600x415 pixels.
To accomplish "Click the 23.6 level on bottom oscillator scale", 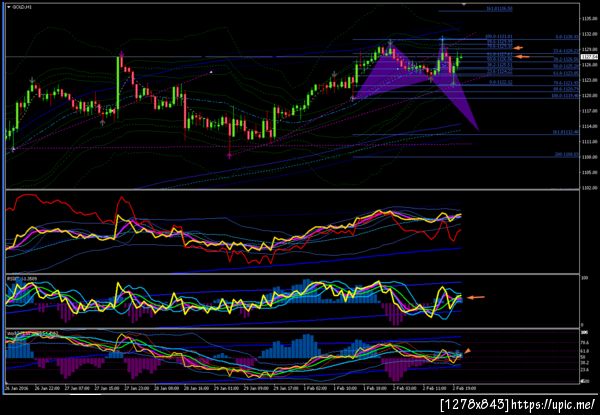I will click(584, 369).
